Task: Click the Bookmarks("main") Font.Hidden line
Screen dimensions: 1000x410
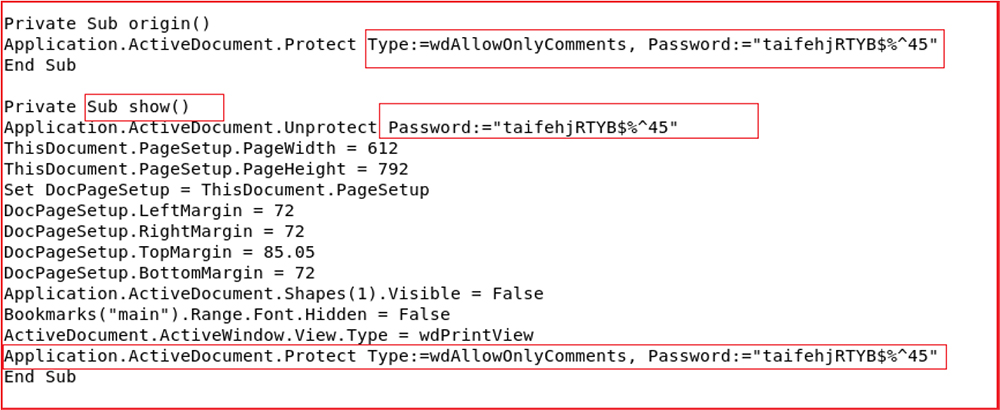Action: tap(227, 314)
